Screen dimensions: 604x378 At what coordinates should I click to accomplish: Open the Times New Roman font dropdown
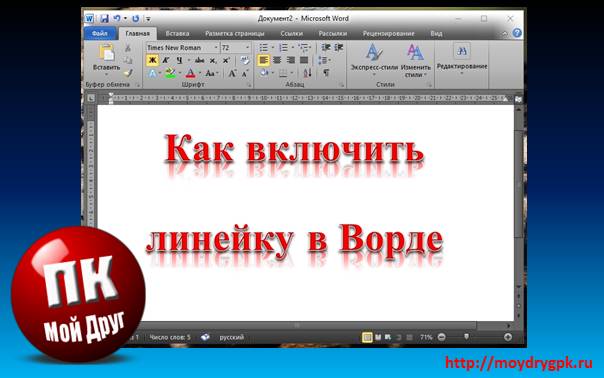(216, 47)
